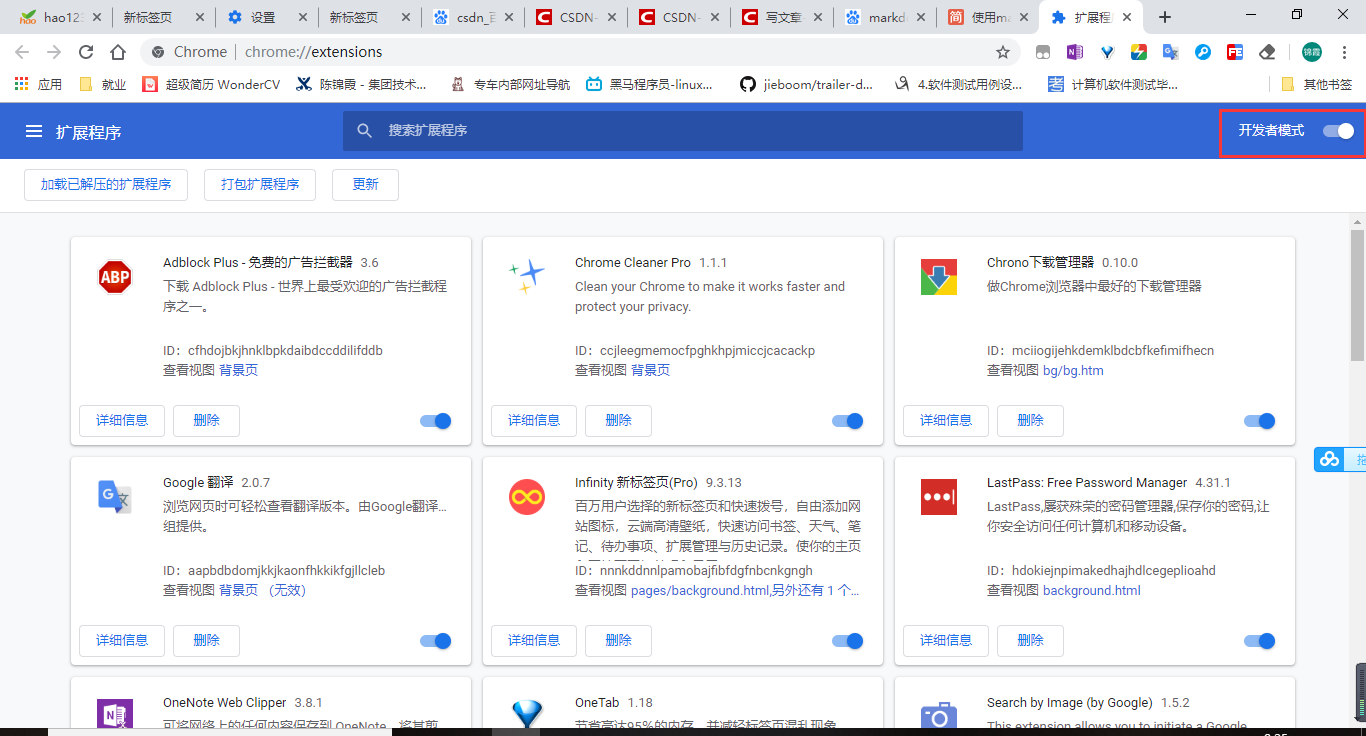Viewport: 1366px width, 736px height.
Task: Turn off developer mode toggle
Action: [1338, 131]
